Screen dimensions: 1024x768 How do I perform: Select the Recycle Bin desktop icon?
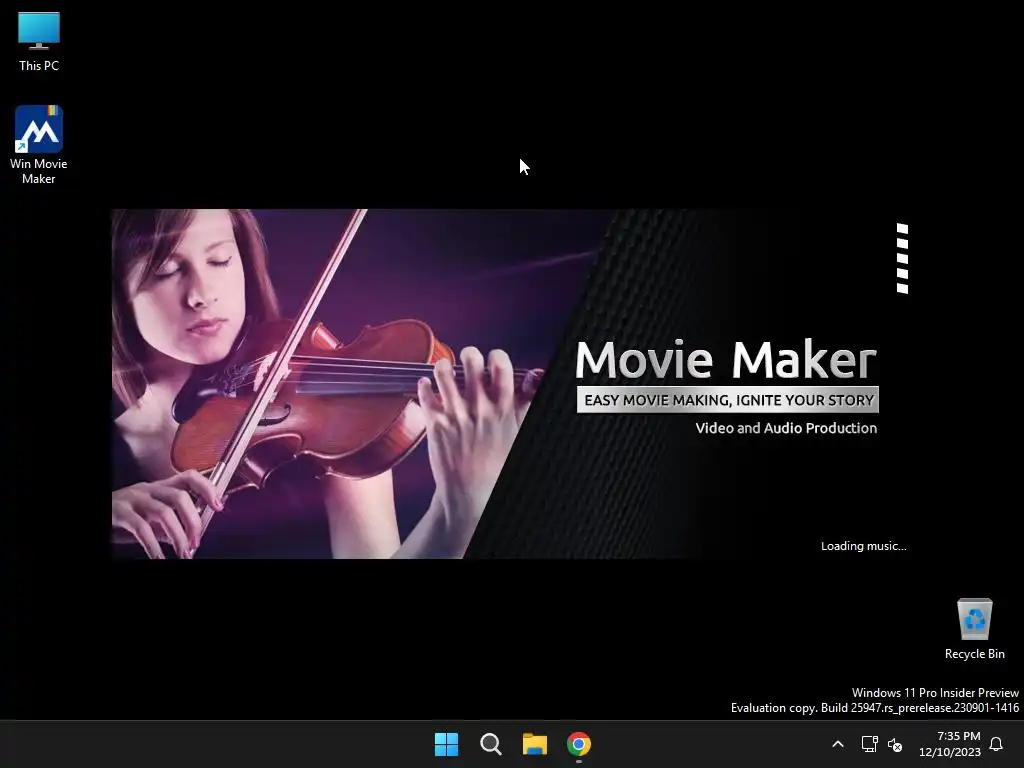point(974,629)
